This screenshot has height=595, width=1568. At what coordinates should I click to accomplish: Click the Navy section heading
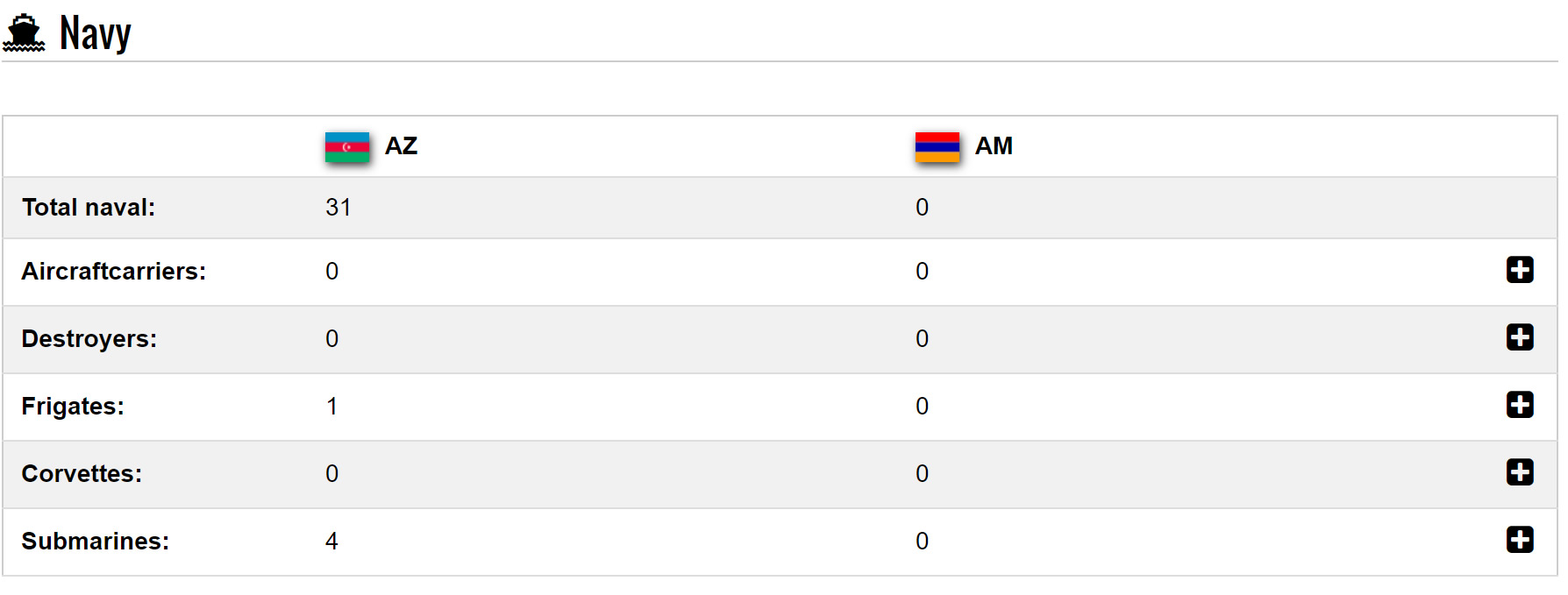pos(96,34)
